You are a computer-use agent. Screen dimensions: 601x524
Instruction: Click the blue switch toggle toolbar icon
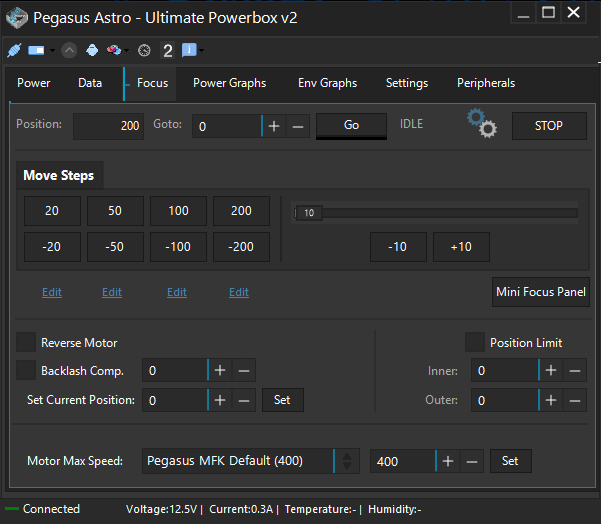(x=36, y=50)
